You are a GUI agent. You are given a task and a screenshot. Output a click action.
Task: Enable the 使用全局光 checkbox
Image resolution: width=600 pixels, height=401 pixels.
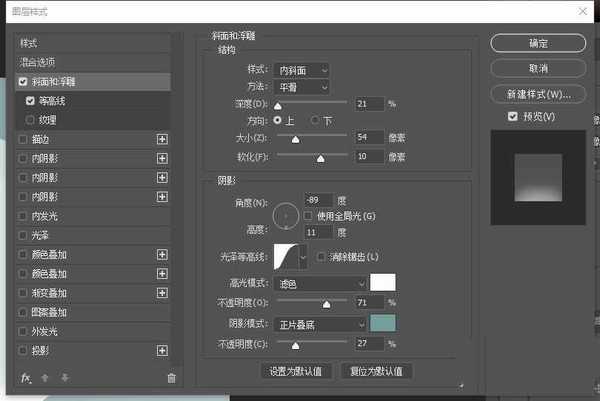(x=308, y=215)
